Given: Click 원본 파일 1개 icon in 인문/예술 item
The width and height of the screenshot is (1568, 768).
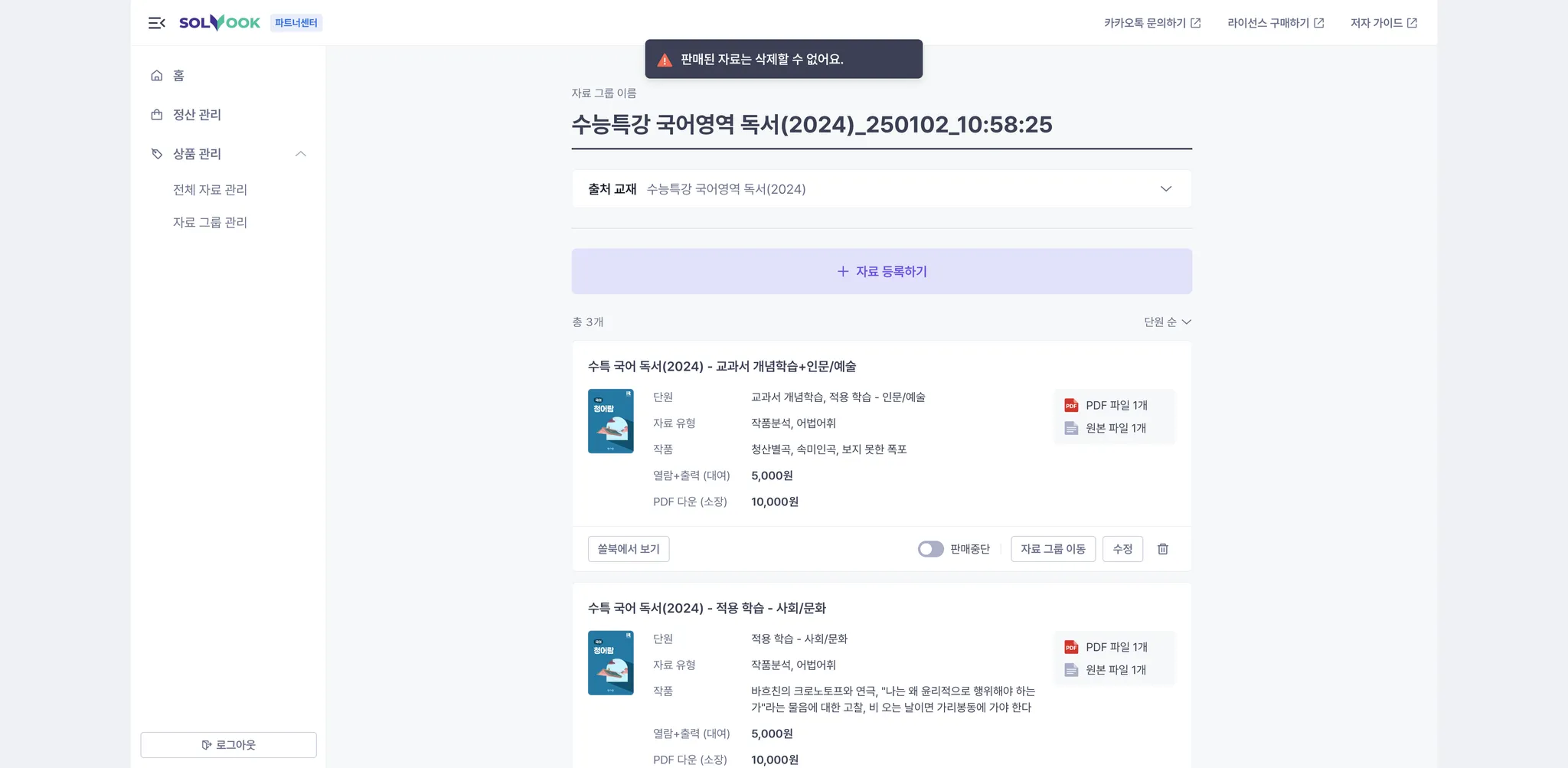Looking at the screenshot, I should 1071,428.
